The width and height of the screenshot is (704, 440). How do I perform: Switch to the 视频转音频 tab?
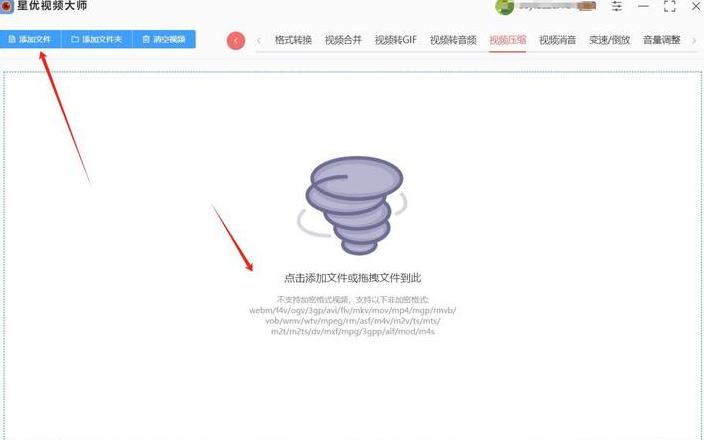click(x=453, y=40)
